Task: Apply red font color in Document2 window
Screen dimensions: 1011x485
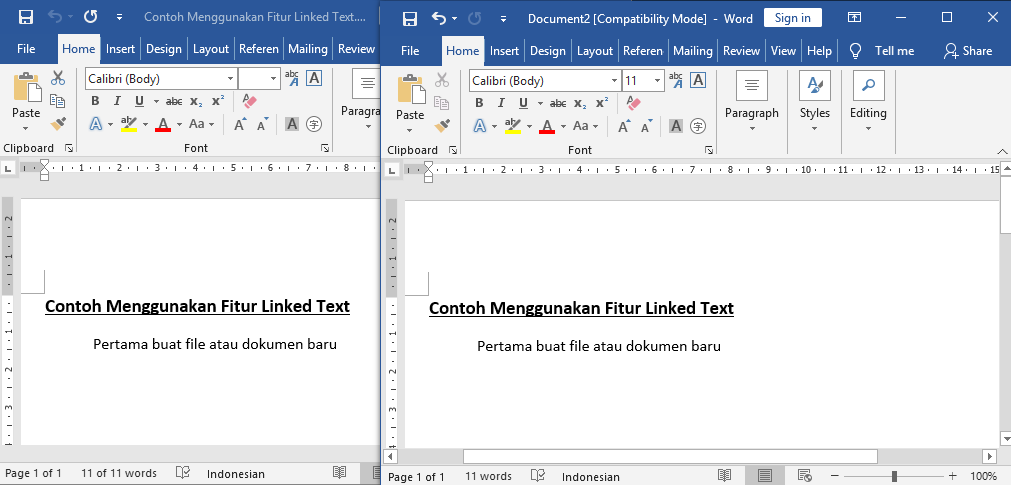Action: tap(547, 126)
